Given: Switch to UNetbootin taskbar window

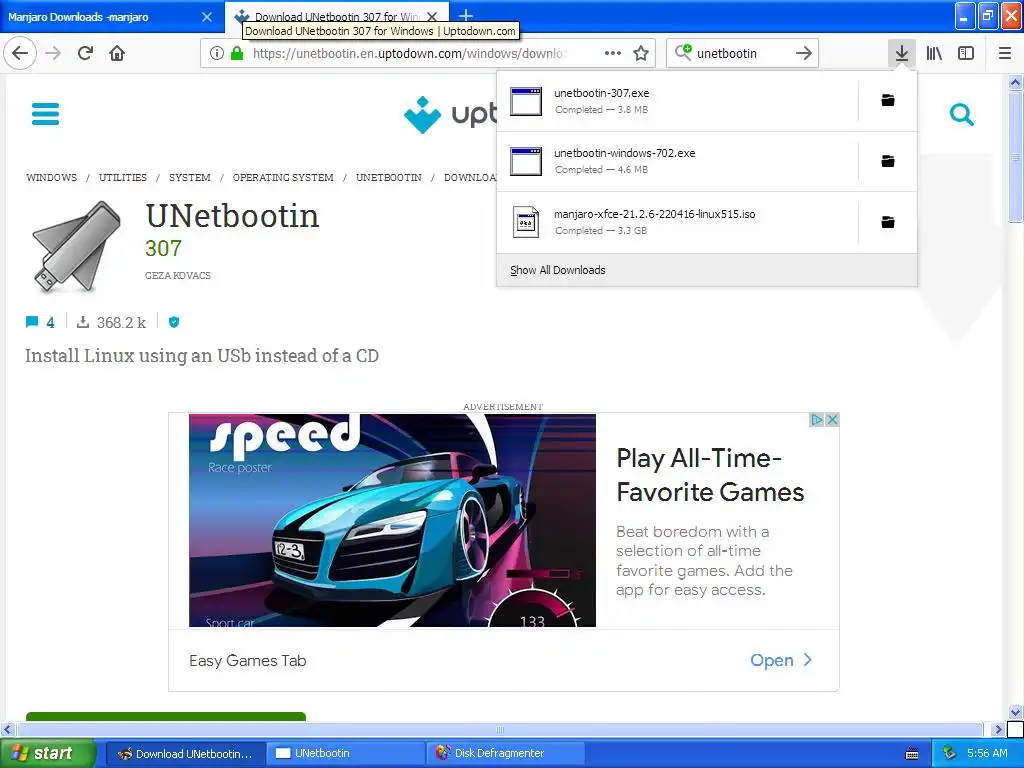Looking at the screenshot, I should [x=346, y=753].
